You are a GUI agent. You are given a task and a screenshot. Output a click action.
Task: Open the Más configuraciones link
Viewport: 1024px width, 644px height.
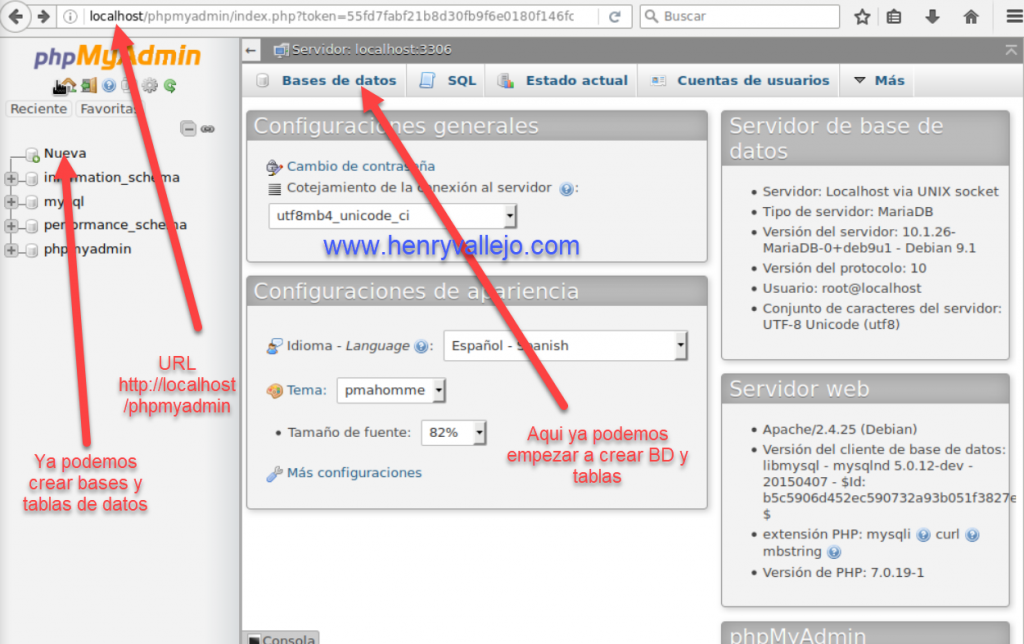353,473
